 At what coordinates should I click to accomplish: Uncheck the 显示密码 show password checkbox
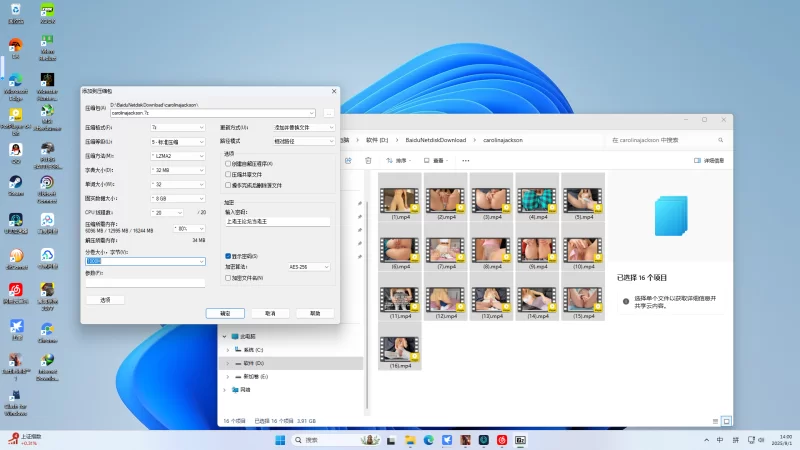228,256
